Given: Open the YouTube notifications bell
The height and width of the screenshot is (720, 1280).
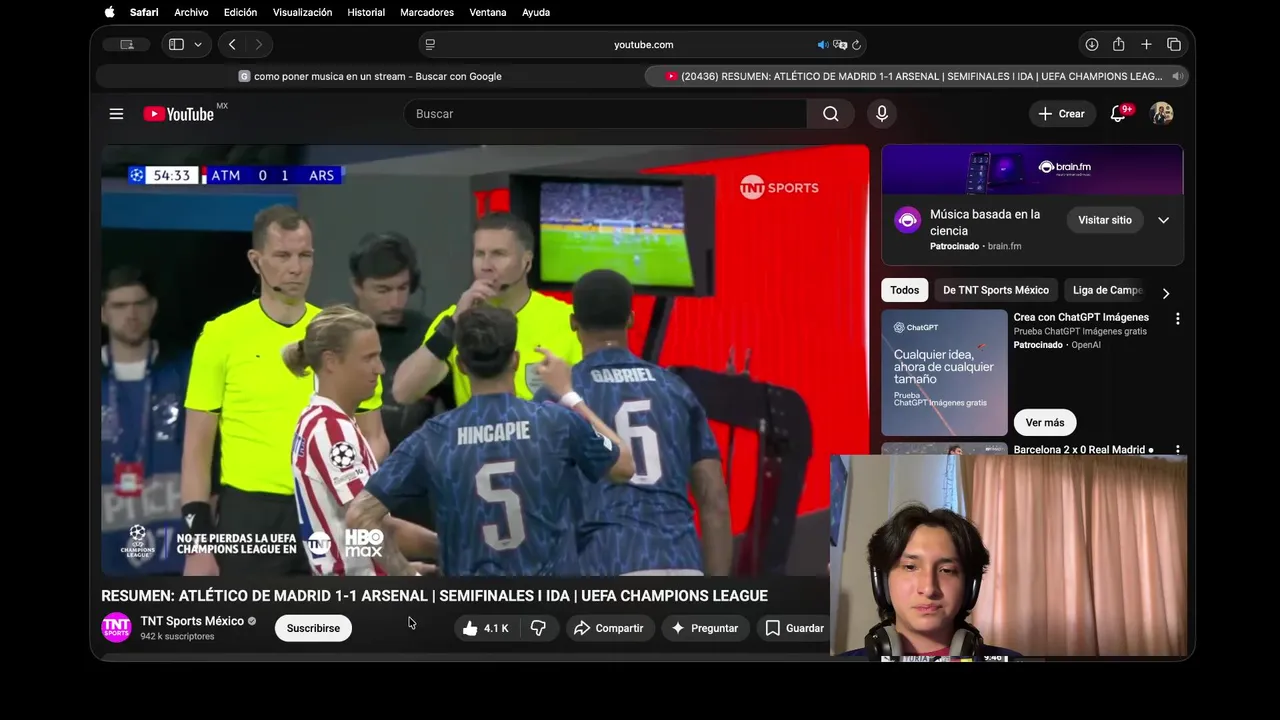Looking at the screenshot, I should pos(1118,114).
